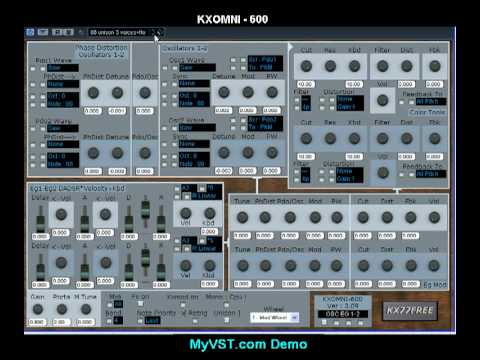The image size is (480, 360).
Task: Click the filter 1 Kbd knob
Action: click(x=354, y=66)
